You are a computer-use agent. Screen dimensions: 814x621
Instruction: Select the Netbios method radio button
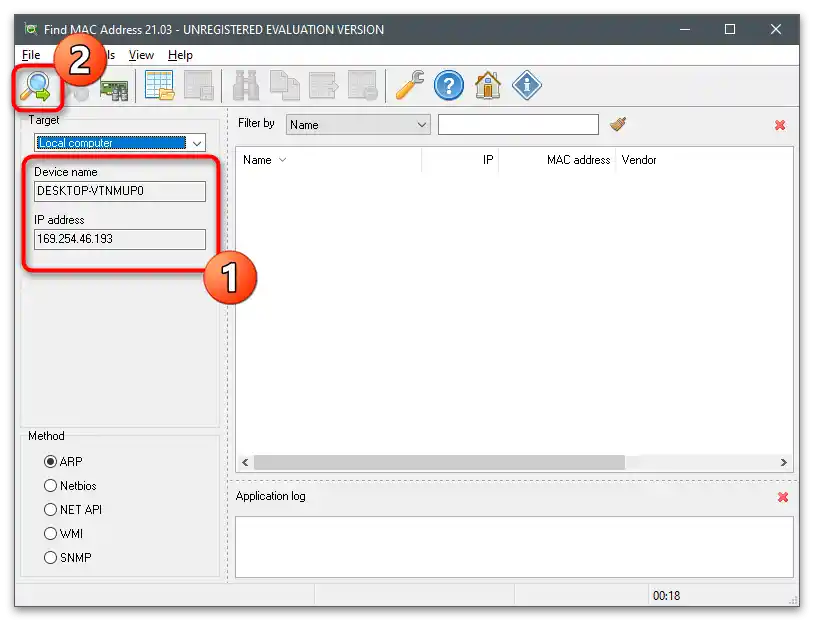[50, 485]
